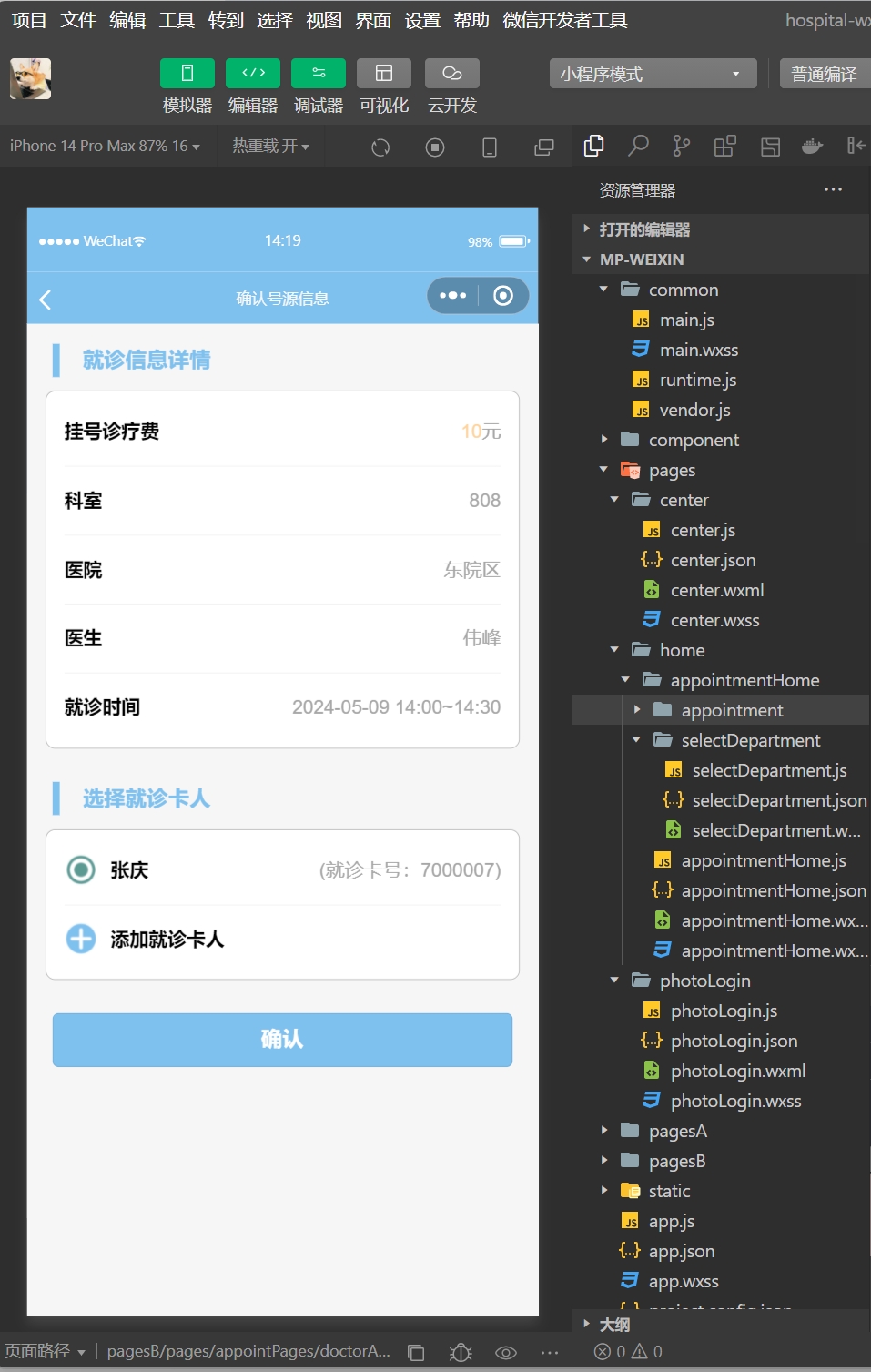Click the save layout panel icon
The image size is (871, 1372).
770,147
